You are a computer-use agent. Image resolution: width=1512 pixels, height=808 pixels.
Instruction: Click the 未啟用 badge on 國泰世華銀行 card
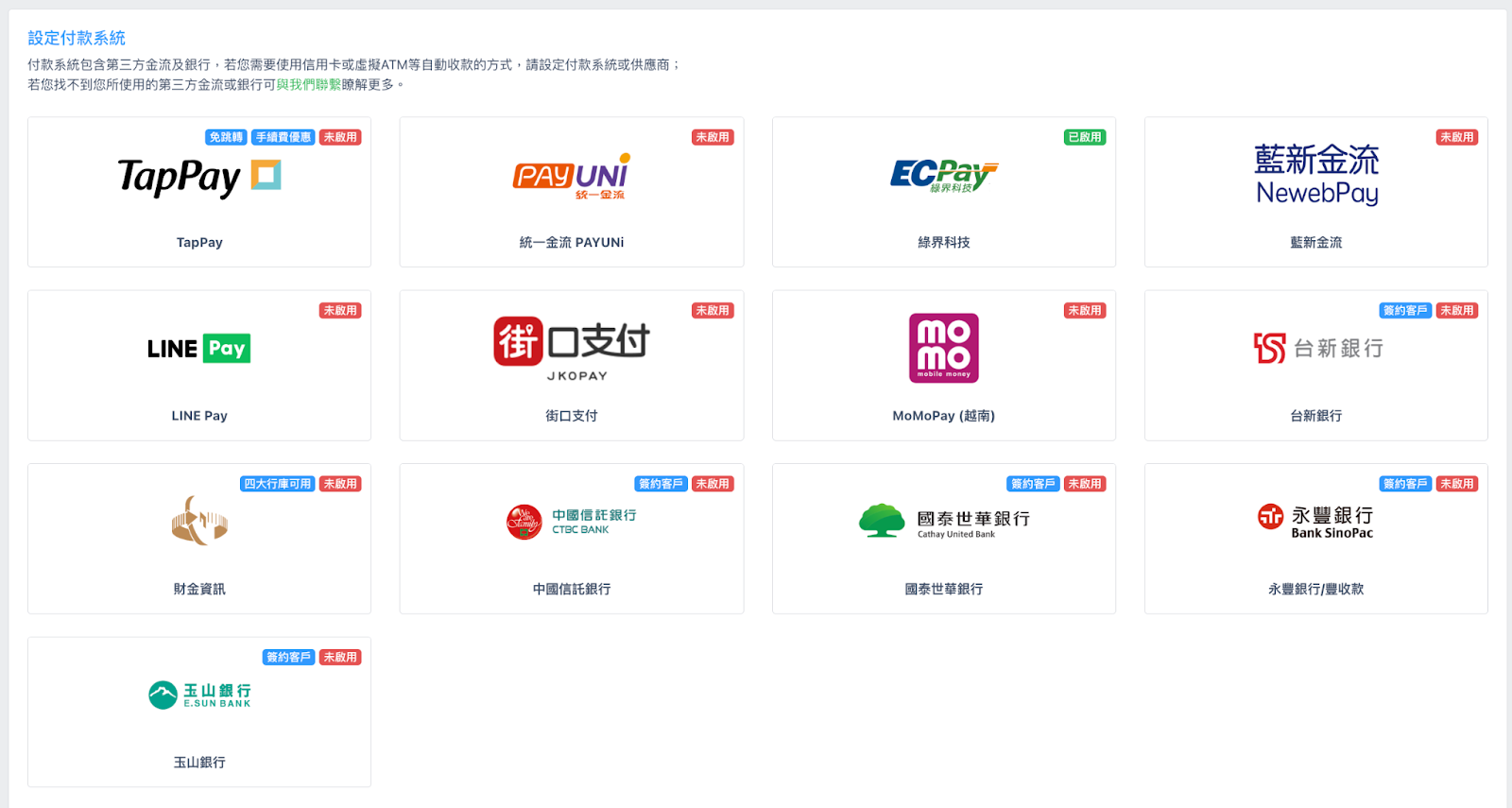(1085, 484)
